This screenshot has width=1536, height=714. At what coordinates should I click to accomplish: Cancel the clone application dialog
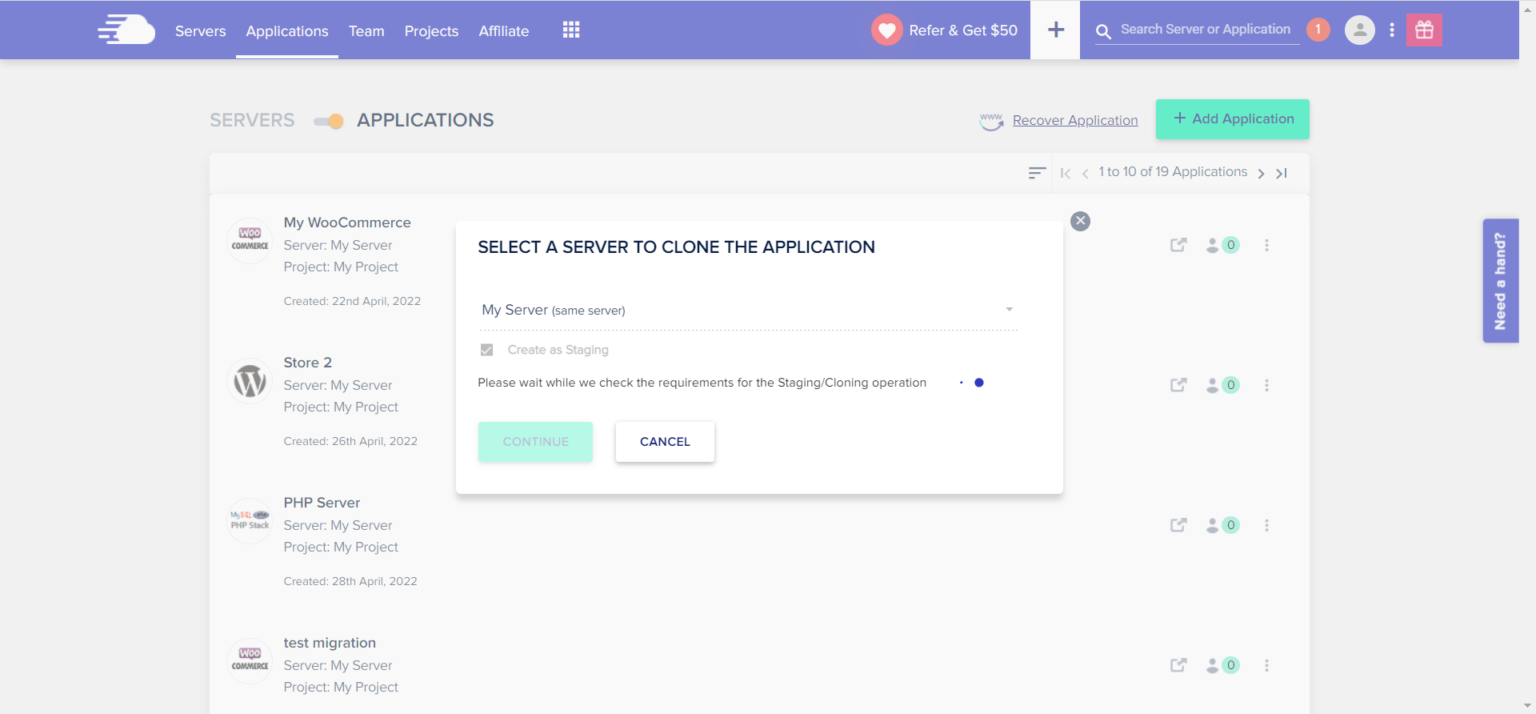[x=664, y=441]
